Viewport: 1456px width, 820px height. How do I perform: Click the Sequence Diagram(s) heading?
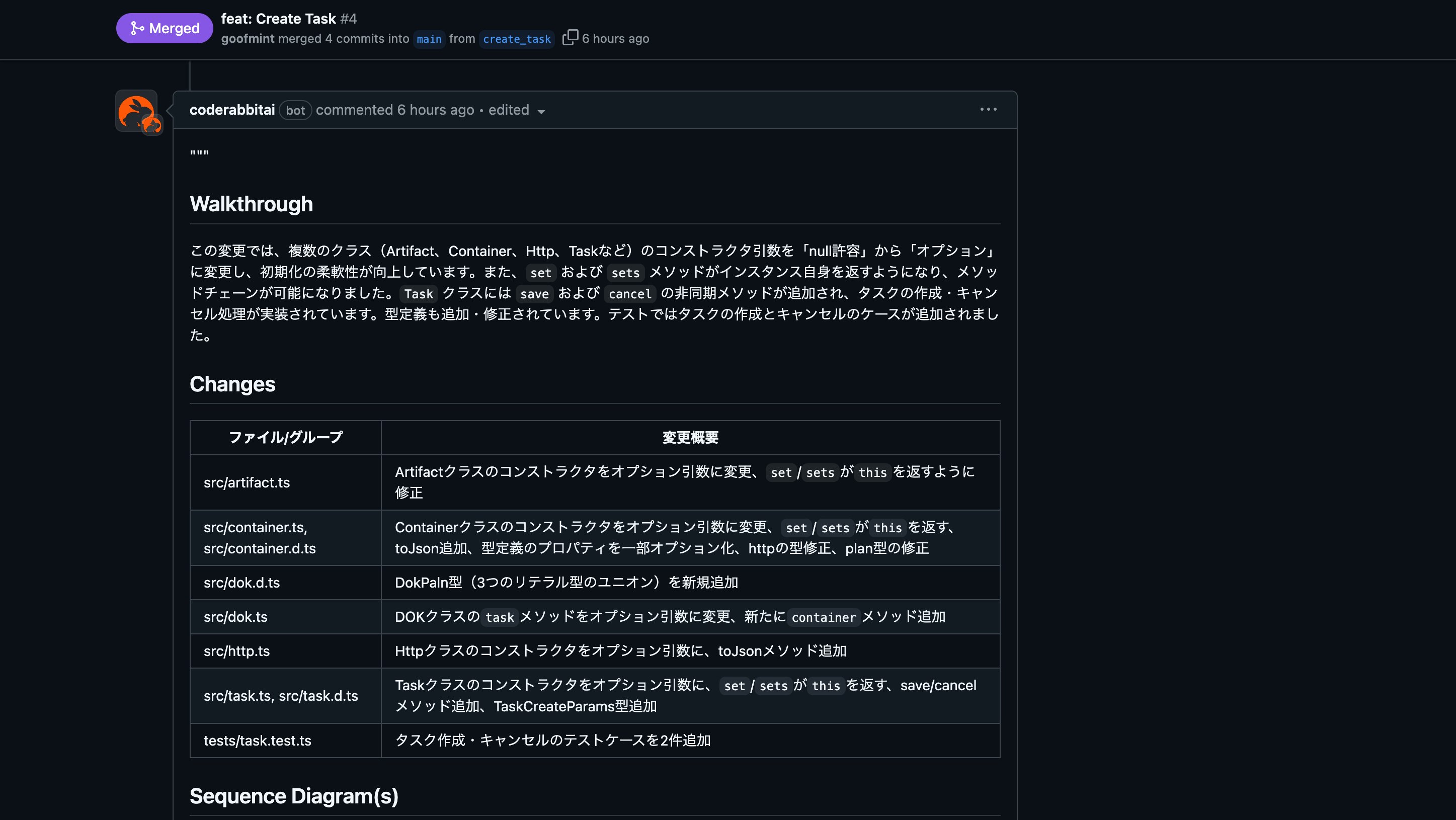[x=294, y=796]
